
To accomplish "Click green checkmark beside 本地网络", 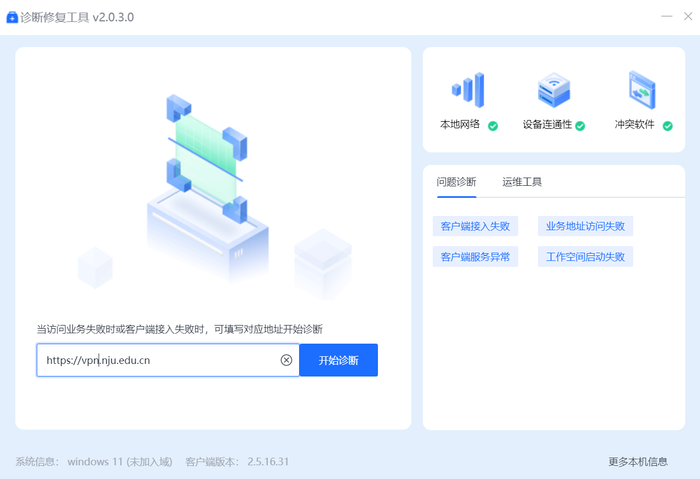I will 493,126.
